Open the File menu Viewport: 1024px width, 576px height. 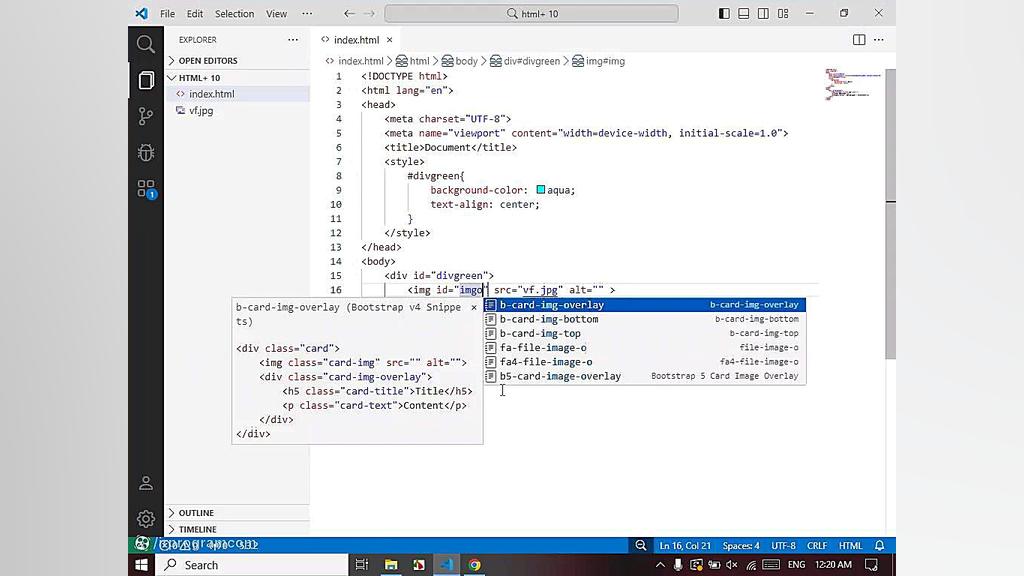[x=167, y=13]
